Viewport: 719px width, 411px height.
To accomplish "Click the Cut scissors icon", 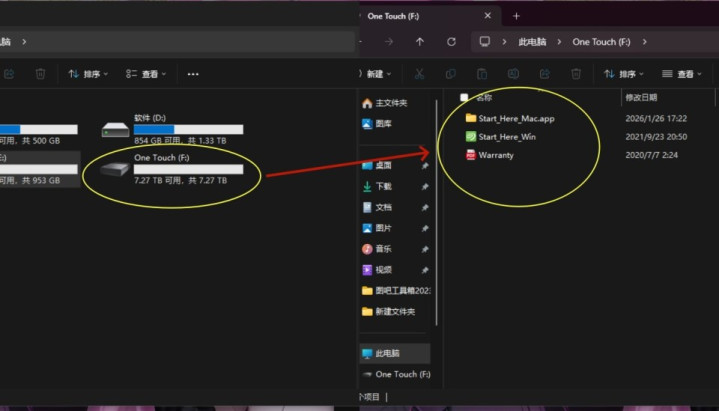I will coord(420,74).
